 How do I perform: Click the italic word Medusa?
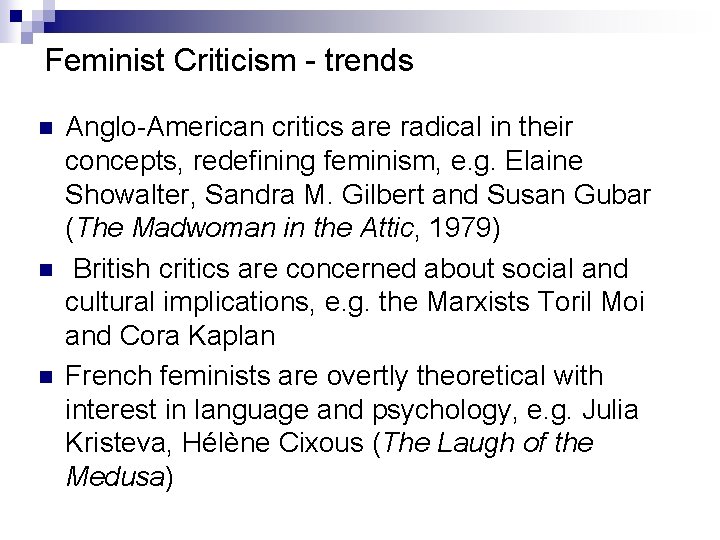point(115,477)
